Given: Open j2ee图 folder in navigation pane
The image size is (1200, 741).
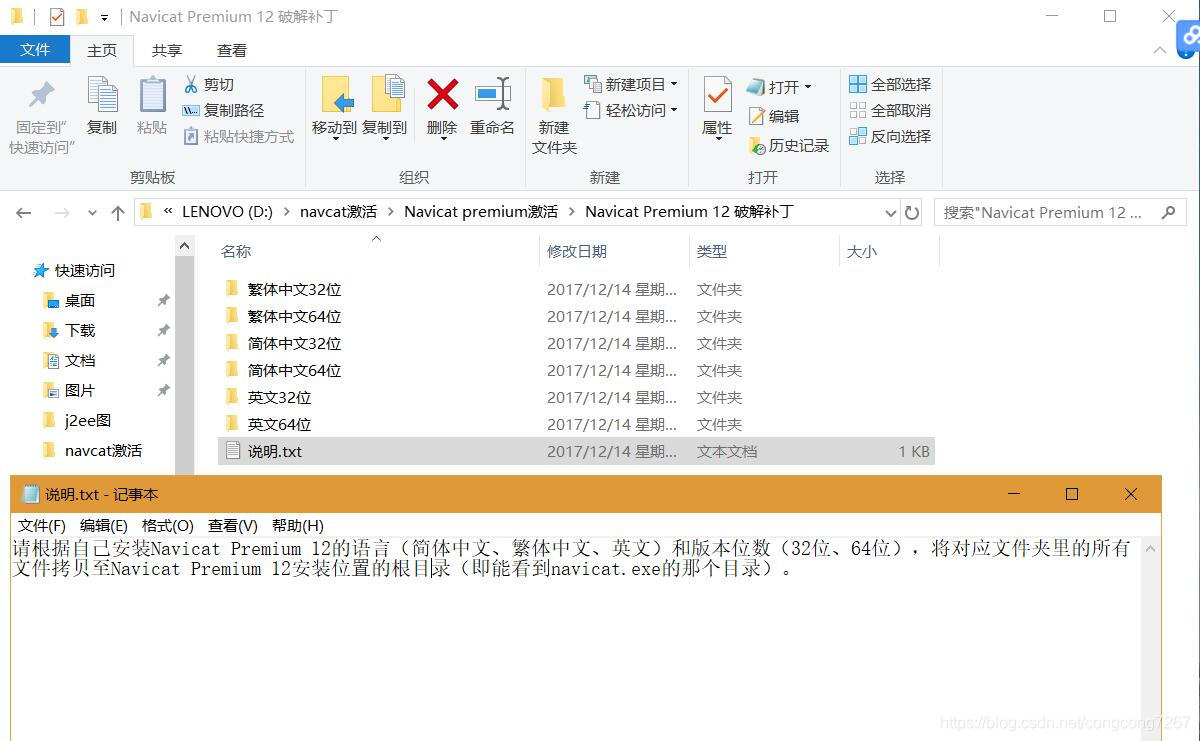Looking at the screenshot, I should (x=77, y=420).
